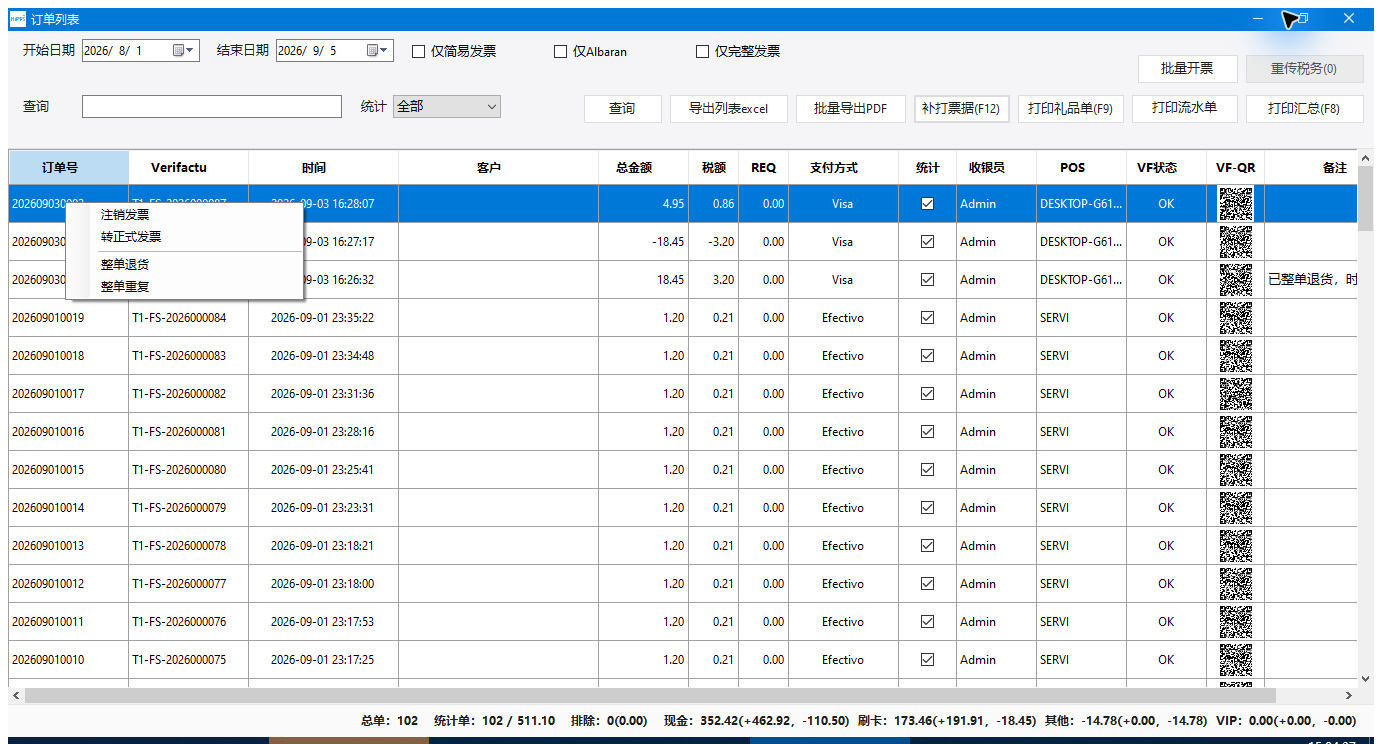Click horizontal scrollbar right arrow
Image resolution: width=1382 pixels, height=744 pixels.
tap(1348, 695)
